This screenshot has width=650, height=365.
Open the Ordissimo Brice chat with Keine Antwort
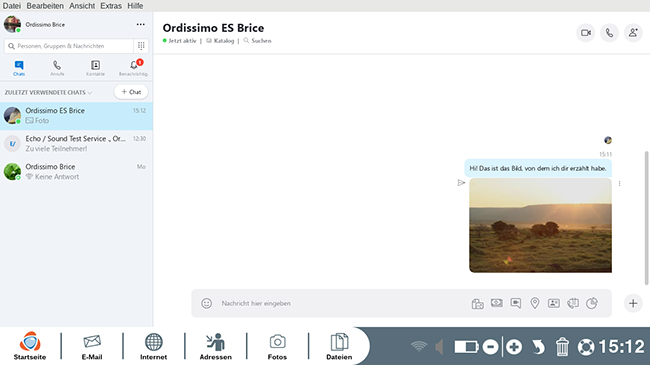pyautogui.click(x=76, y=171)
